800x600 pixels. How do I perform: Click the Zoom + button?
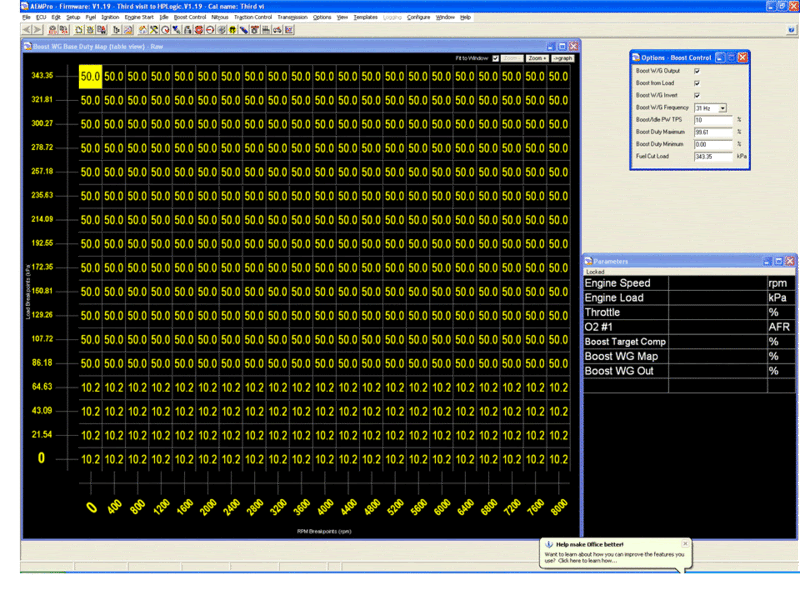pyautogui.click(x=537, y=58)
